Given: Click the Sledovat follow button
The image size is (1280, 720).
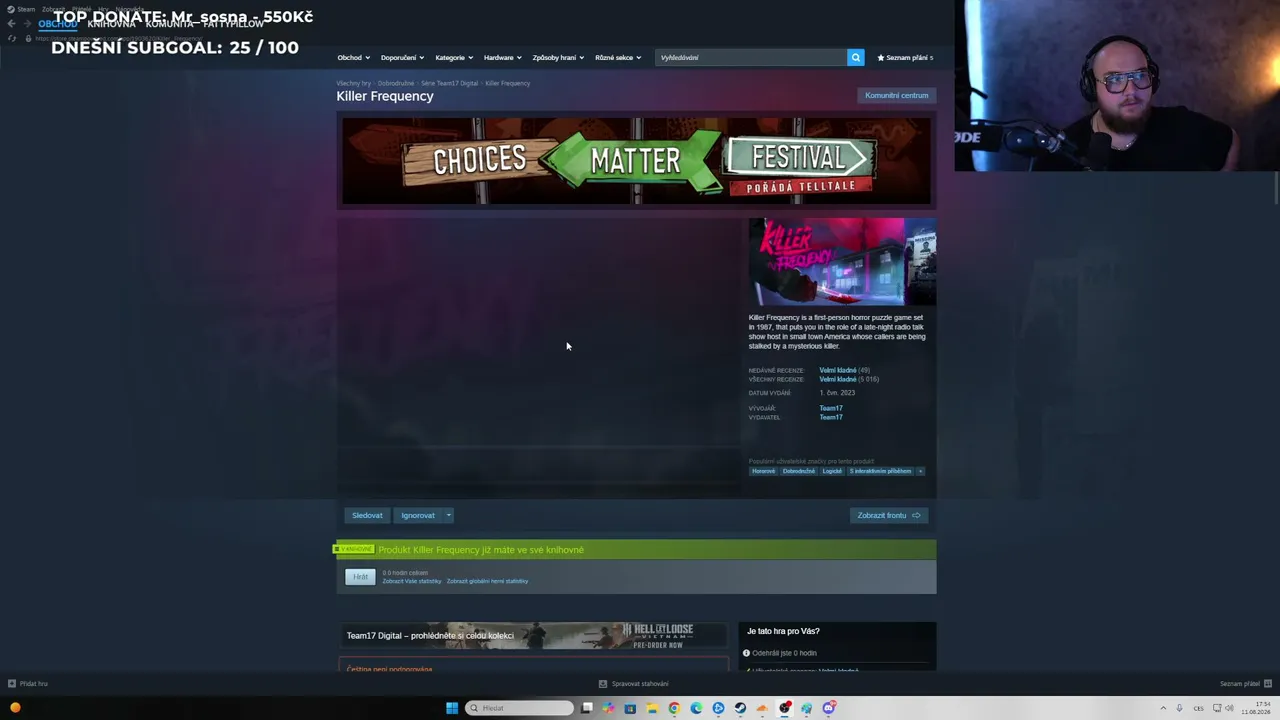Looking at the screenshot, I should (367, 515).
